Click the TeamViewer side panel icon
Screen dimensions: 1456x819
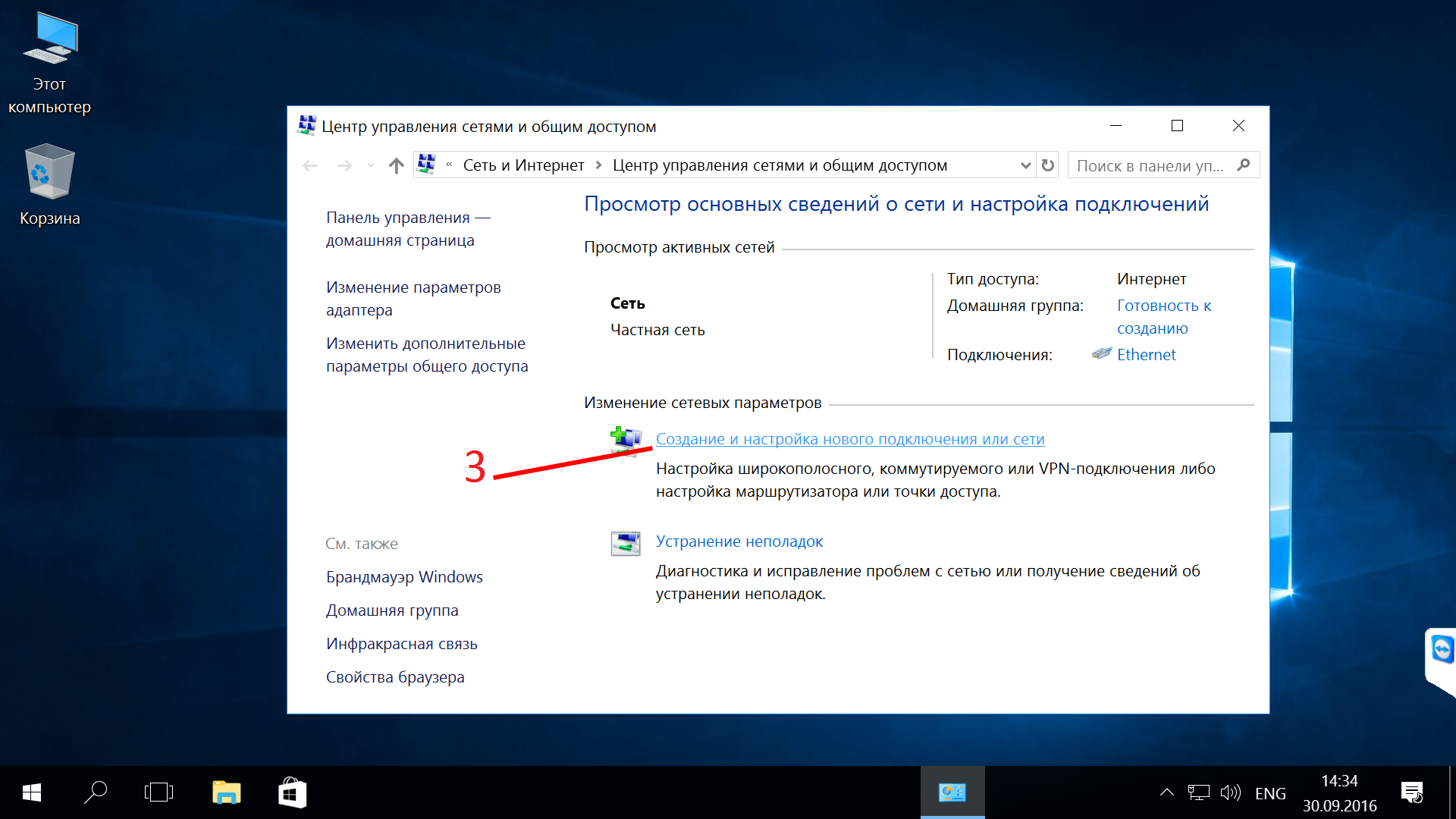pos(1442,649)
